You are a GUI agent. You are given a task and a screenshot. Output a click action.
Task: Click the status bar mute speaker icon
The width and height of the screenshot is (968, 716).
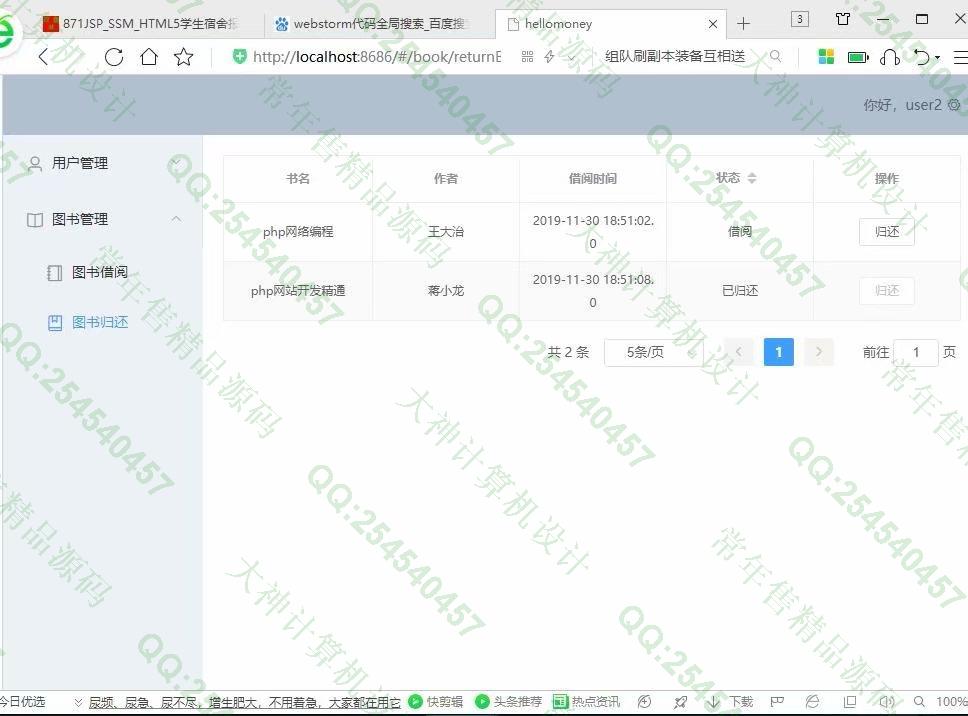click(x=887, y=702)
